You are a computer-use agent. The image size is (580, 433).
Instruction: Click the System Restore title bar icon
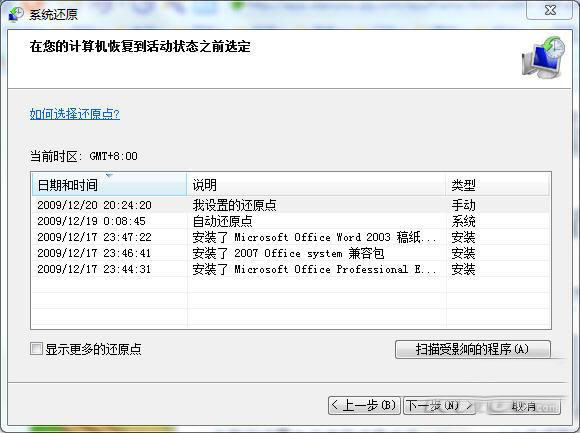(x=16, y=14)
